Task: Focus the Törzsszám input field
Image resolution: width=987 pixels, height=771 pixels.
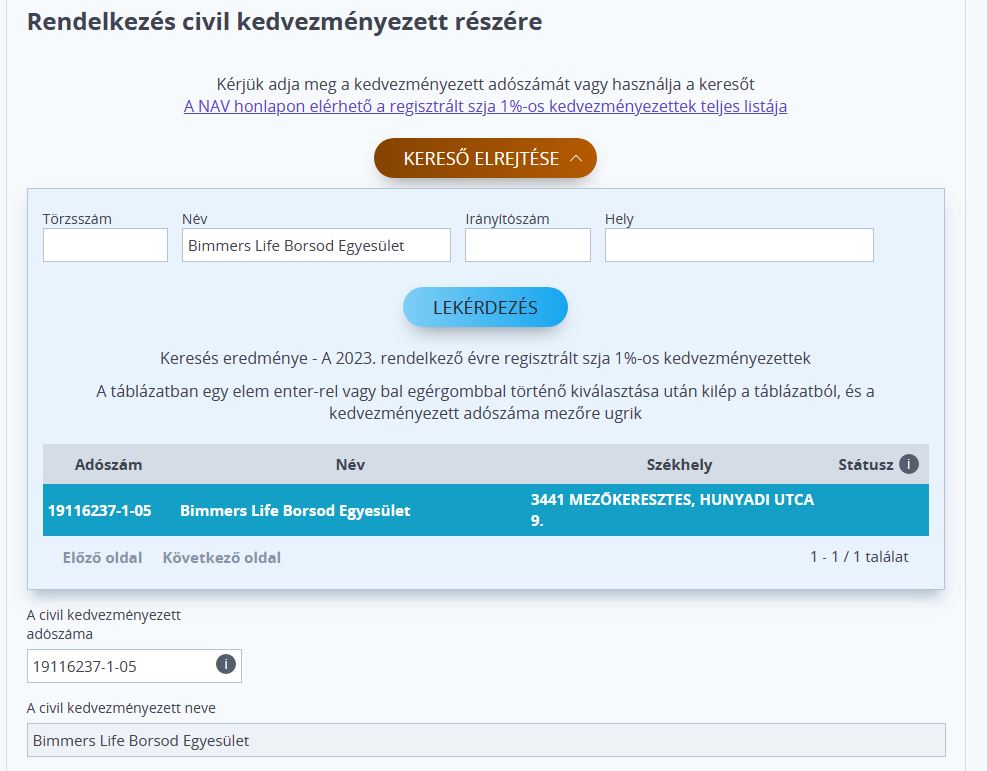Action: pos(105,245)
